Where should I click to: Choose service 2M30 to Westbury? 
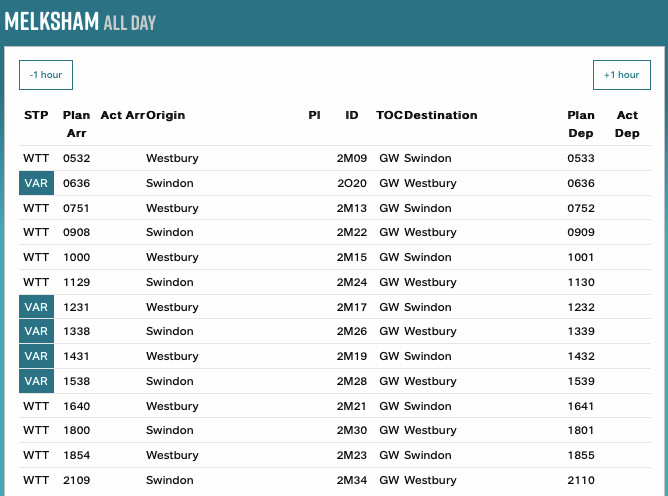pyautogui.click(x=352, y=431)
